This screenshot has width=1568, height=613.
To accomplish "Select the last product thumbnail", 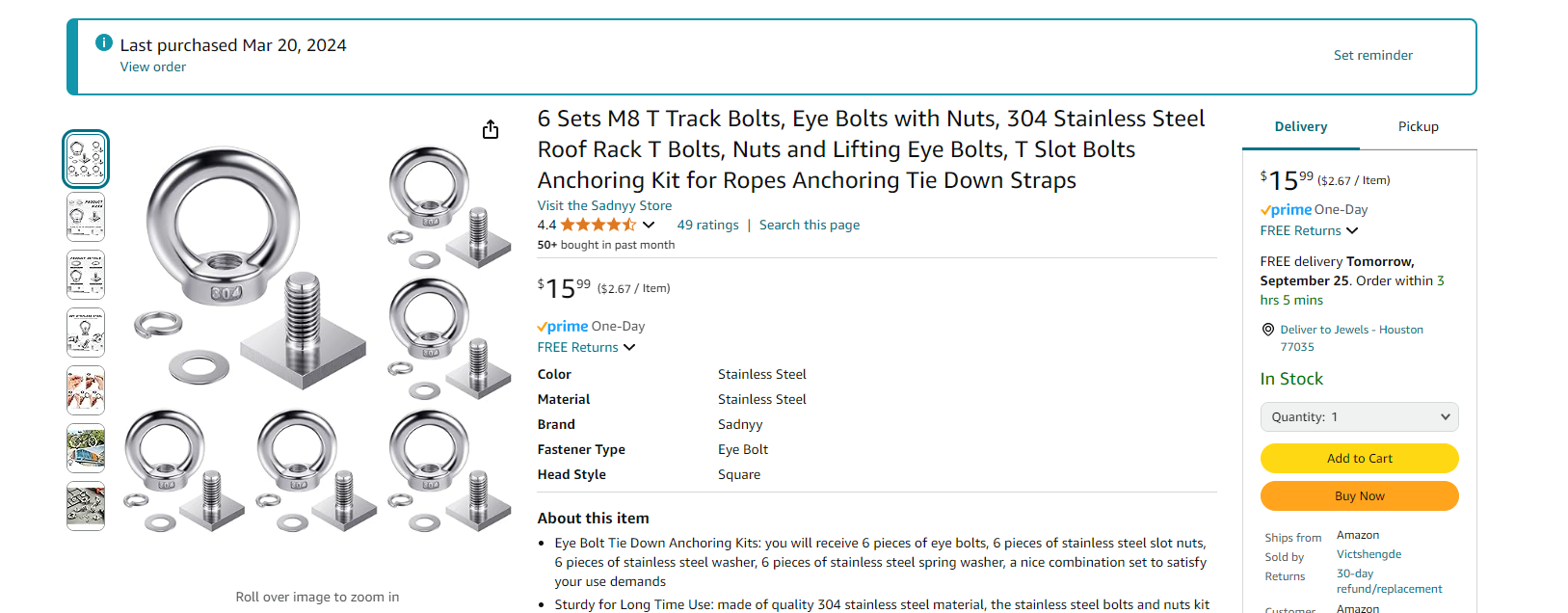I will point(86,506).
